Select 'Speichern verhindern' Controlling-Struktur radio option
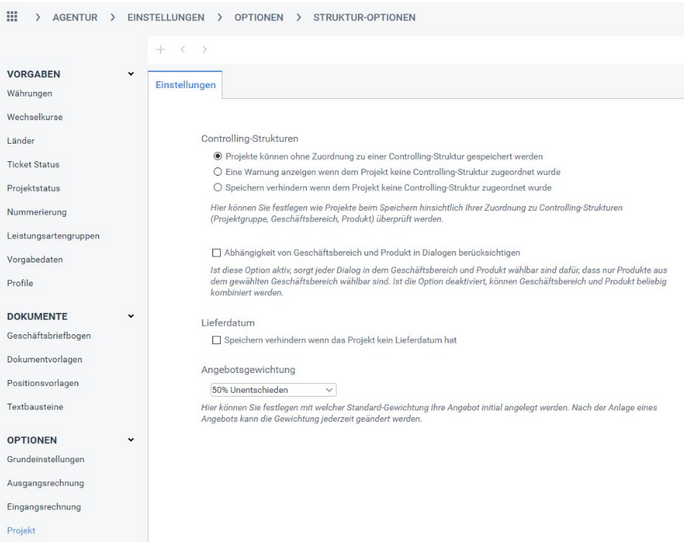 click(x=217, y=187)
